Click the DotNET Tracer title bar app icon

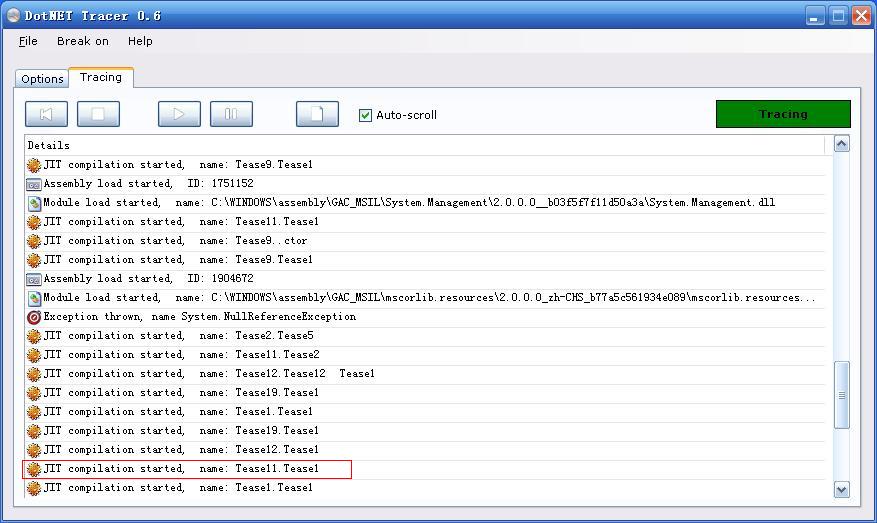pos(13,15)
